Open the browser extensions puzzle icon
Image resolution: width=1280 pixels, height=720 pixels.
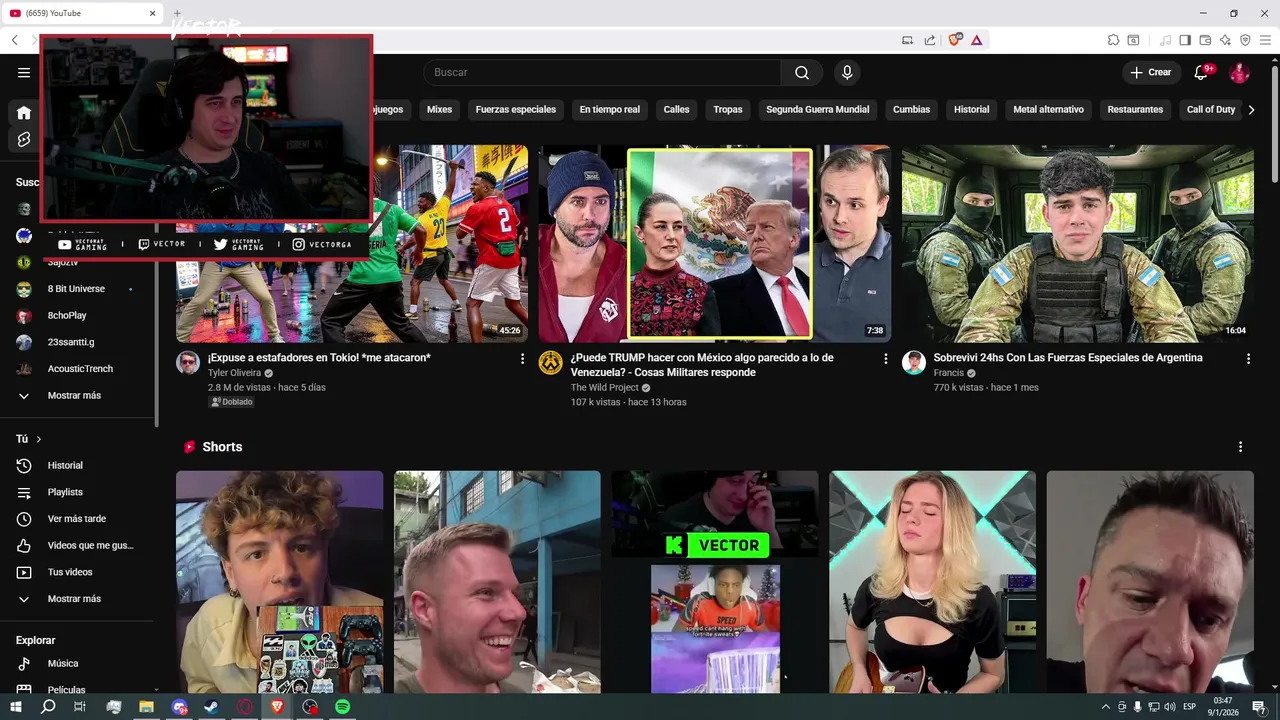point(1113,40)
